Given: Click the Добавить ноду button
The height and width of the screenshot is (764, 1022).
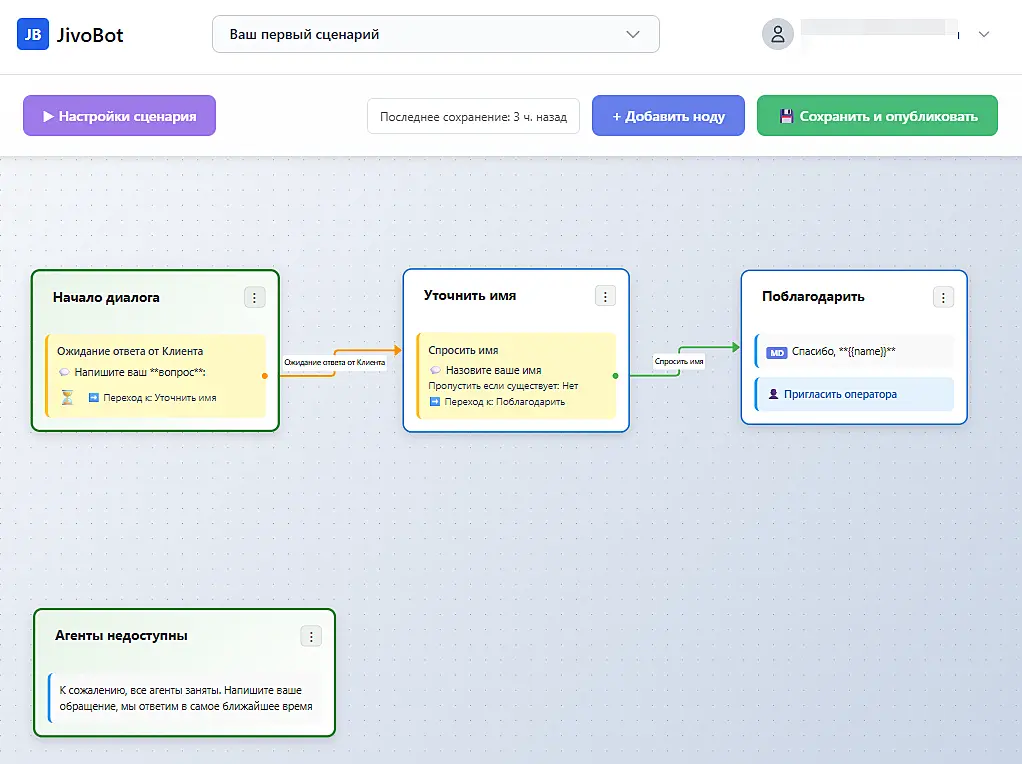Looking at the screenshot, I should [x=668, y=116].
